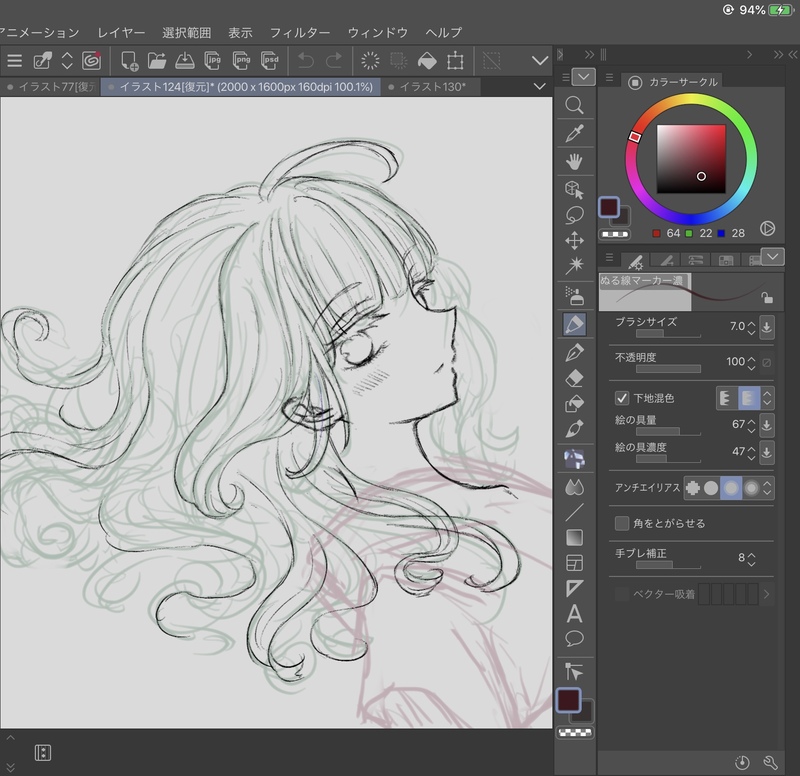Pick the Lasso selection tool
This screenshot has width=800, height=776.
(x=575, y=214)
